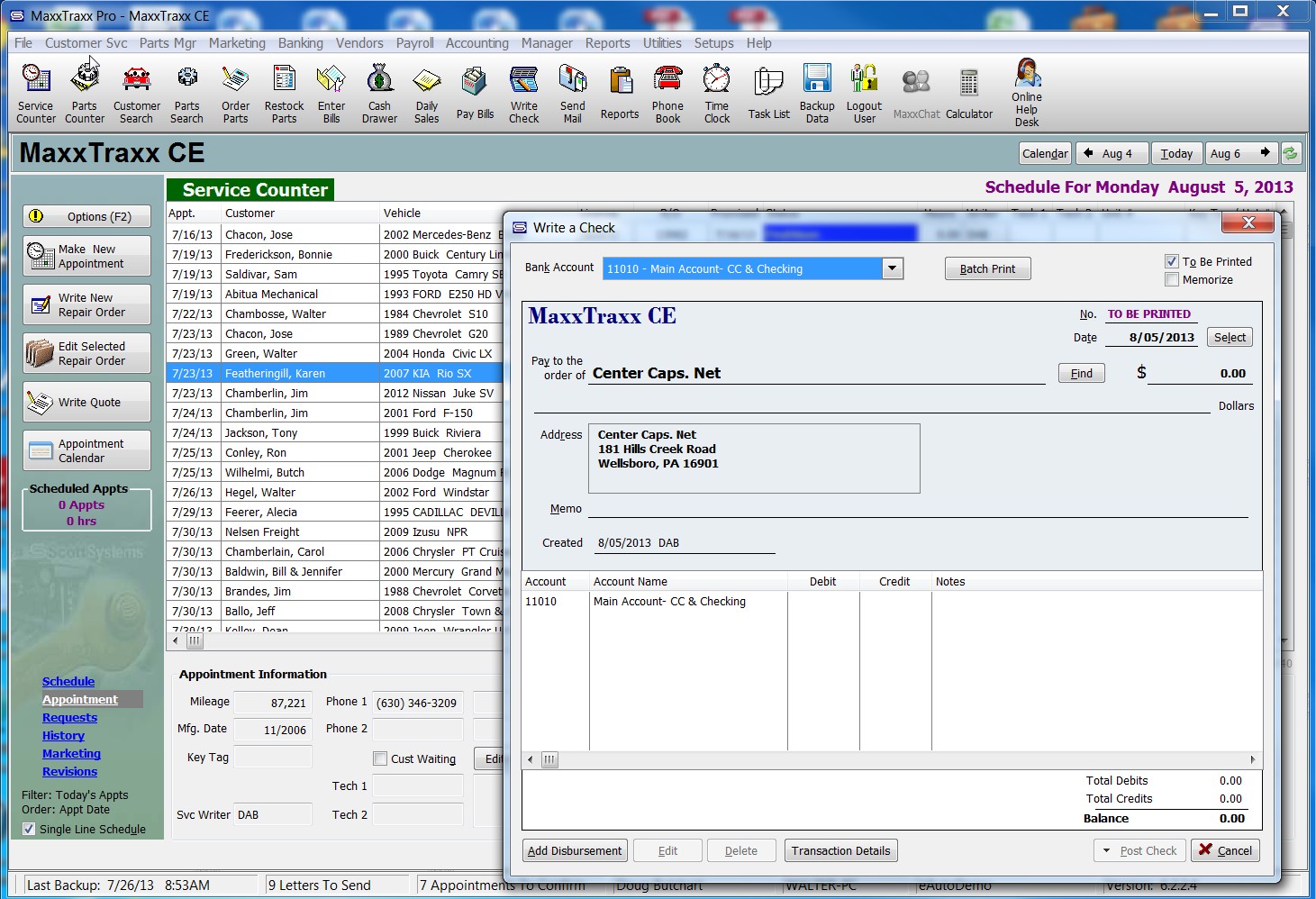Open the Utilities menu
Screen dimensions: 1316x899
[662, 42]
